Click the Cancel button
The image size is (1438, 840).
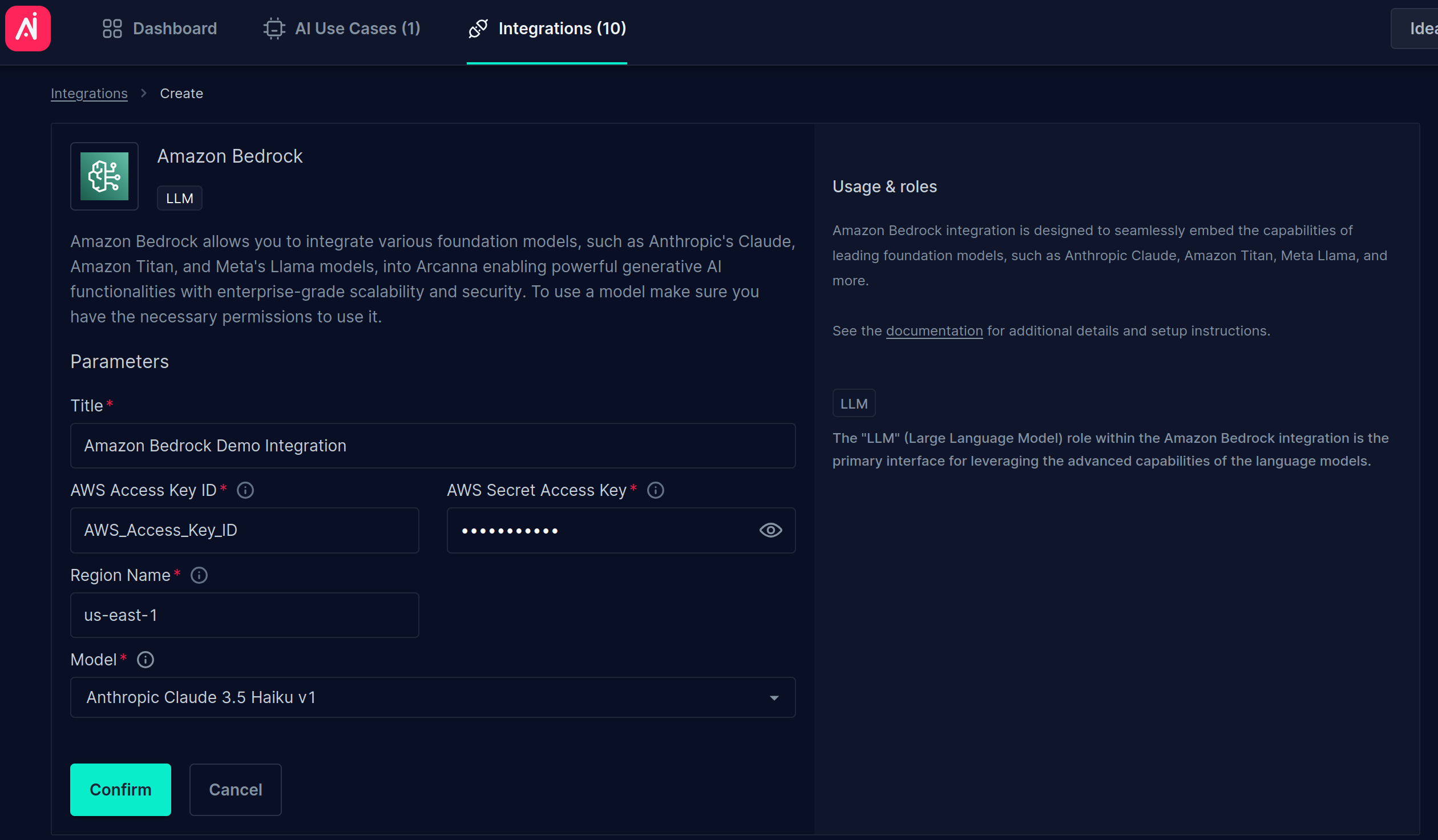pyautogui.click(x=235, y=789)
